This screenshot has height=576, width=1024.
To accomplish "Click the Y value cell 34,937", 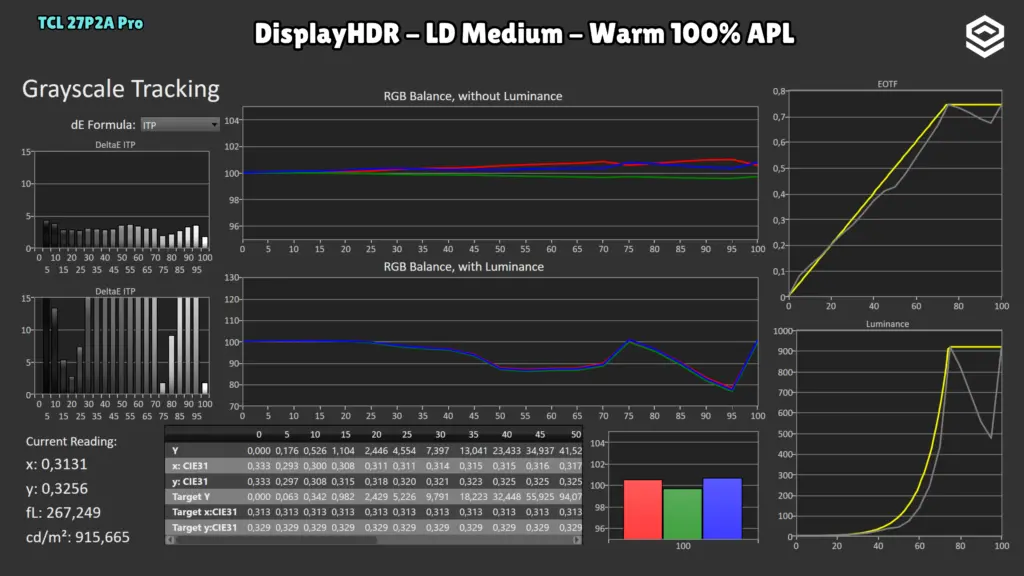I will [x=540, y=451].
